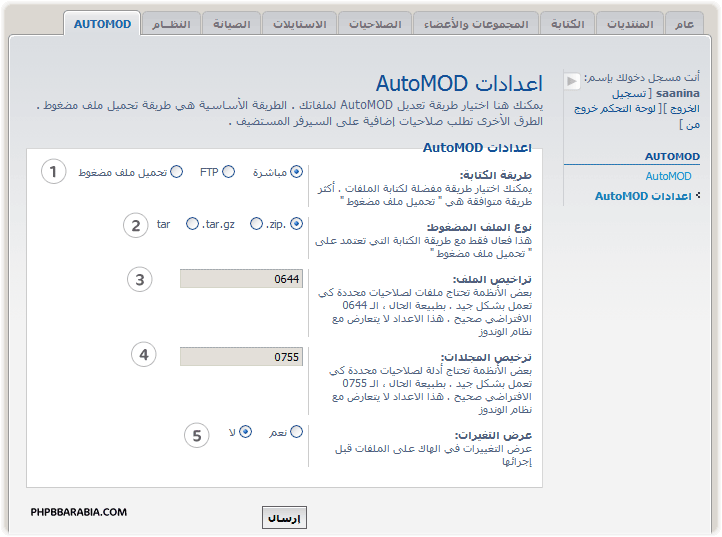This screenshot has height=537, width=722.
Task: Click the تسجيل الخروج link
Action: pyautogui.click(x=655, y=101)
